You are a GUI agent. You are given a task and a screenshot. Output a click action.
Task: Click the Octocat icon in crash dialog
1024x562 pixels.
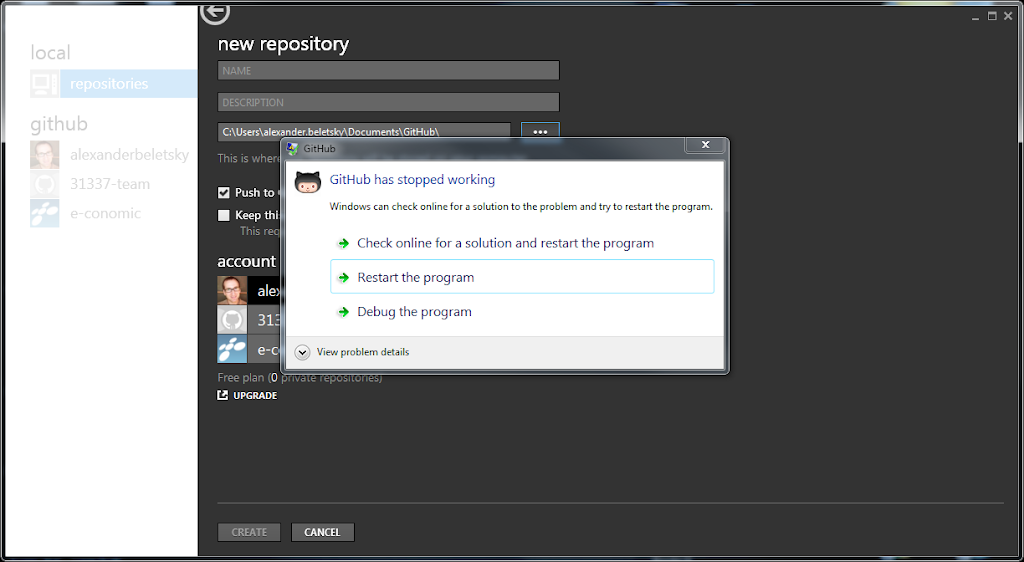click(308, 181)
